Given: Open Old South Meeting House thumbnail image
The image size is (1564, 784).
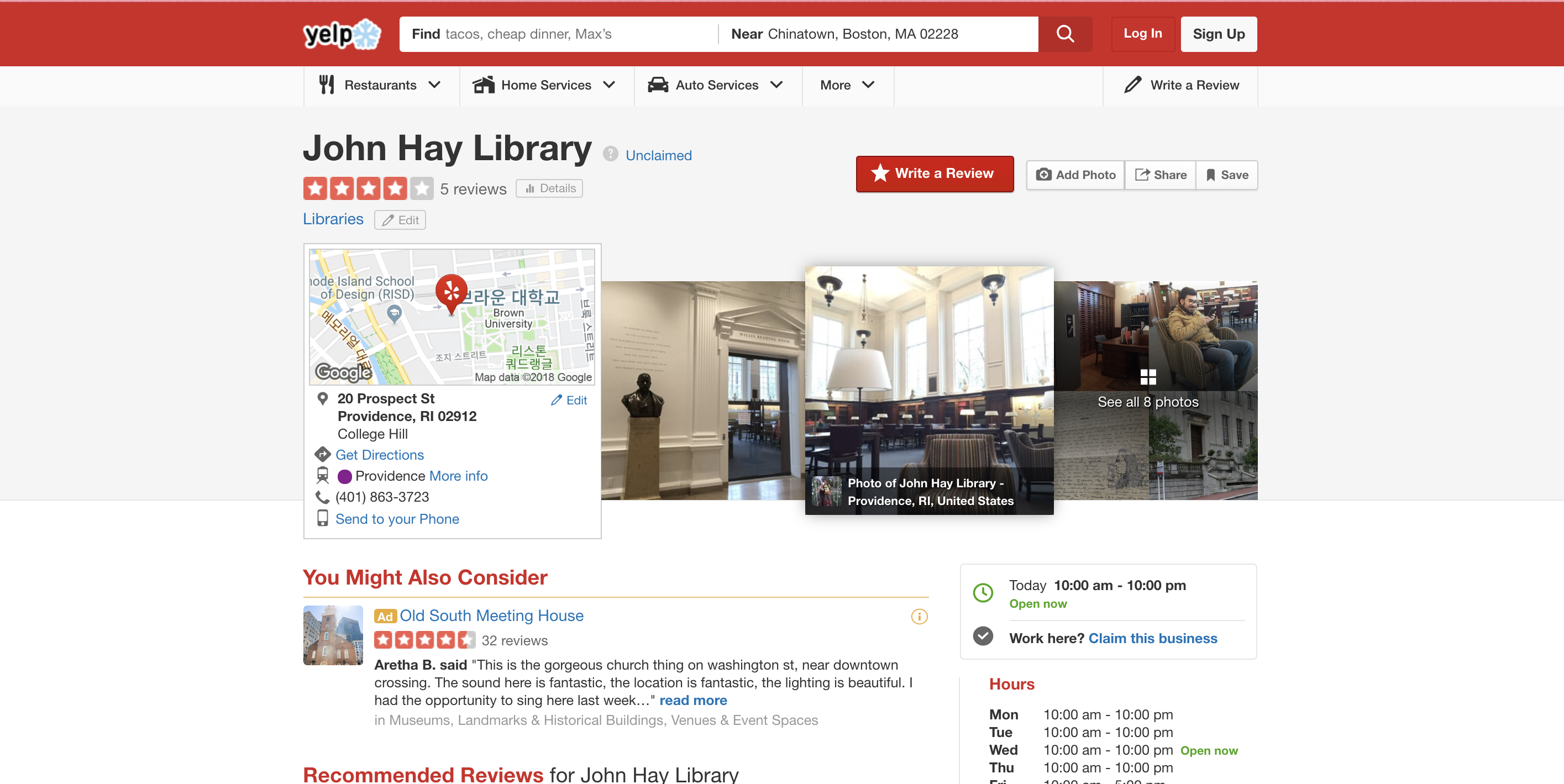Looking at the screenshot, I should coord(333,635).
